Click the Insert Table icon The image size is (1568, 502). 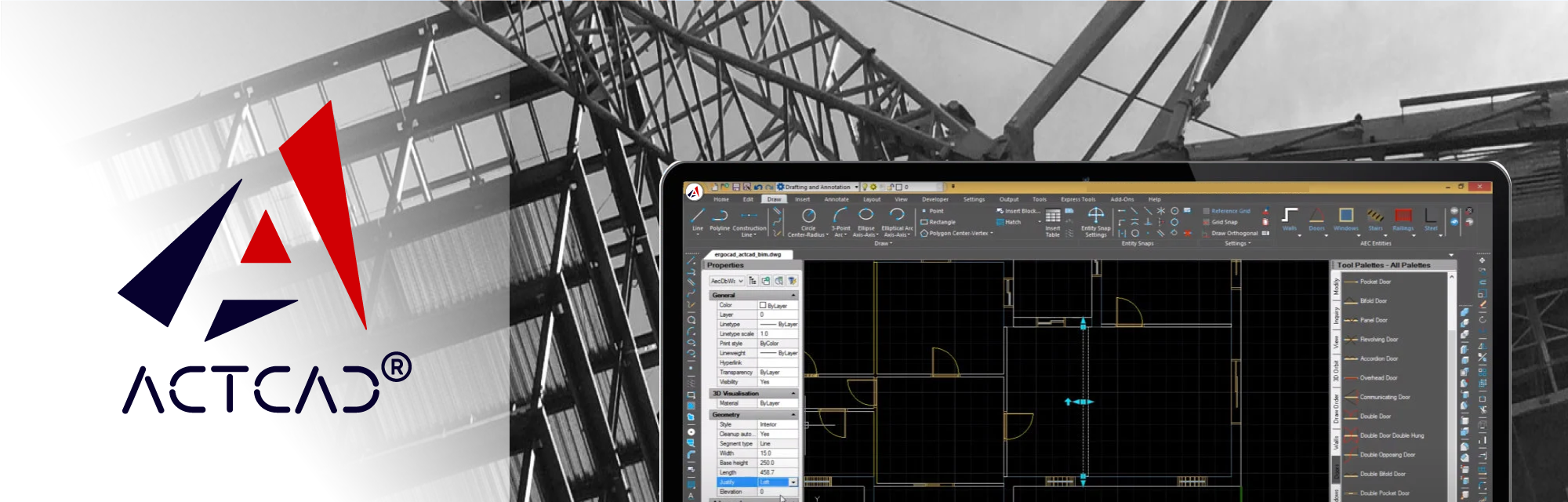point(1053,222)
